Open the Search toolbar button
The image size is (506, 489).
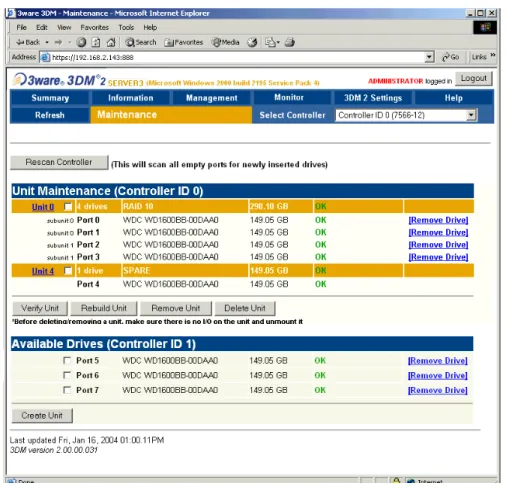click(x=141, y=42)
